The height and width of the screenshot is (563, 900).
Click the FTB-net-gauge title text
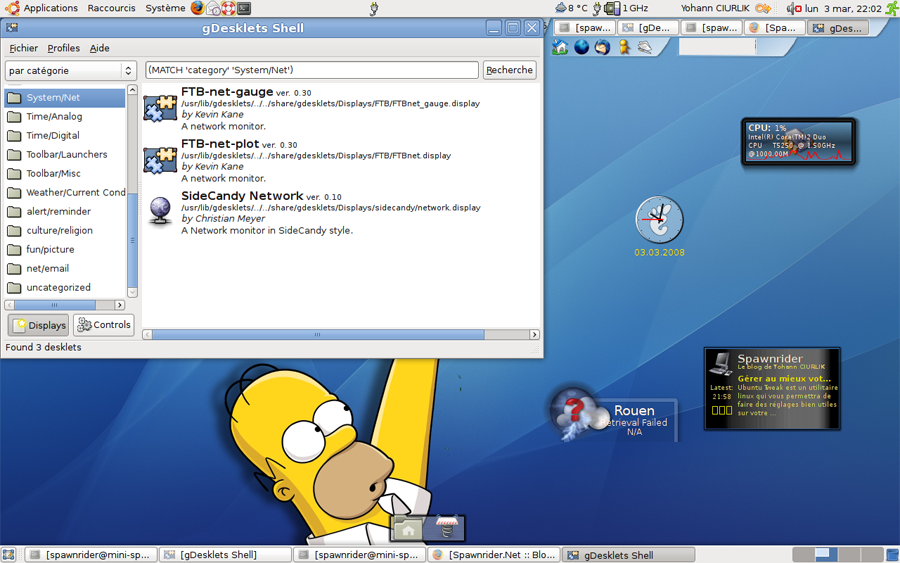pyautogui.click(x=227, y=92)
